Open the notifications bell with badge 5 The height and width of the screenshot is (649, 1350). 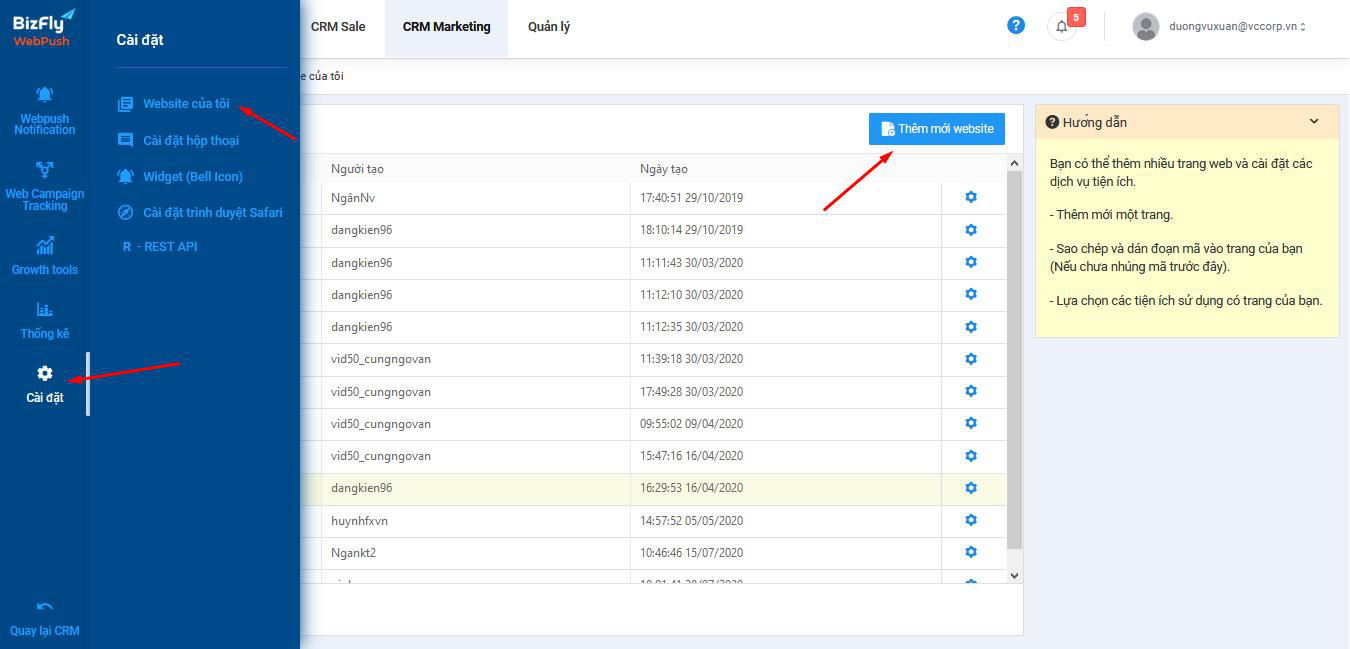click(1062, 26)
